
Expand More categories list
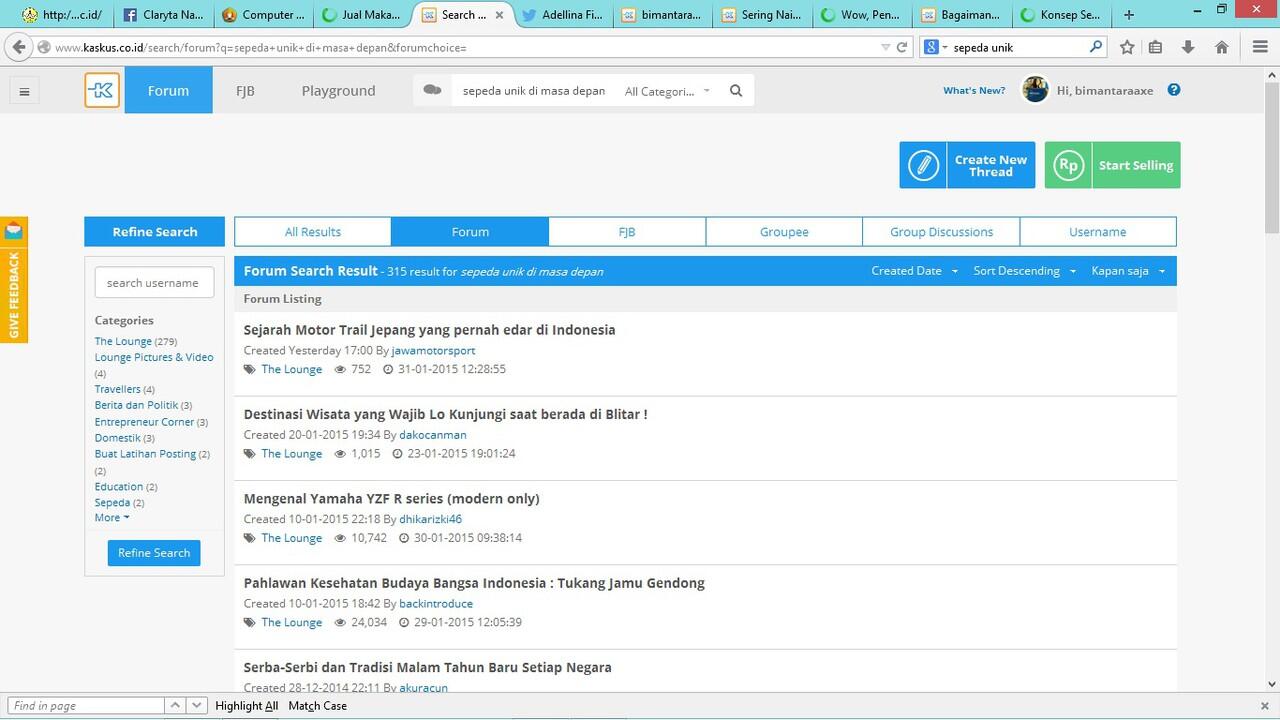click(112, 518)
